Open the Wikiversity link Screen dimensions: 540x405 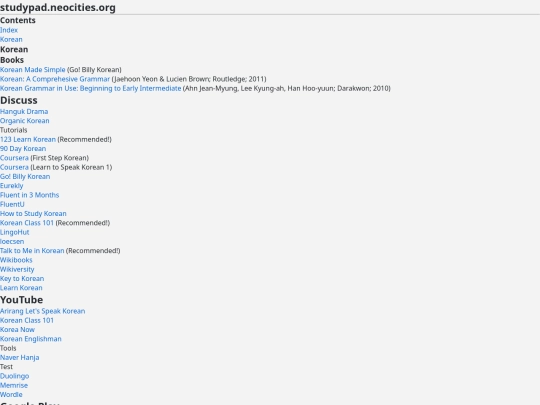point(17,270)
